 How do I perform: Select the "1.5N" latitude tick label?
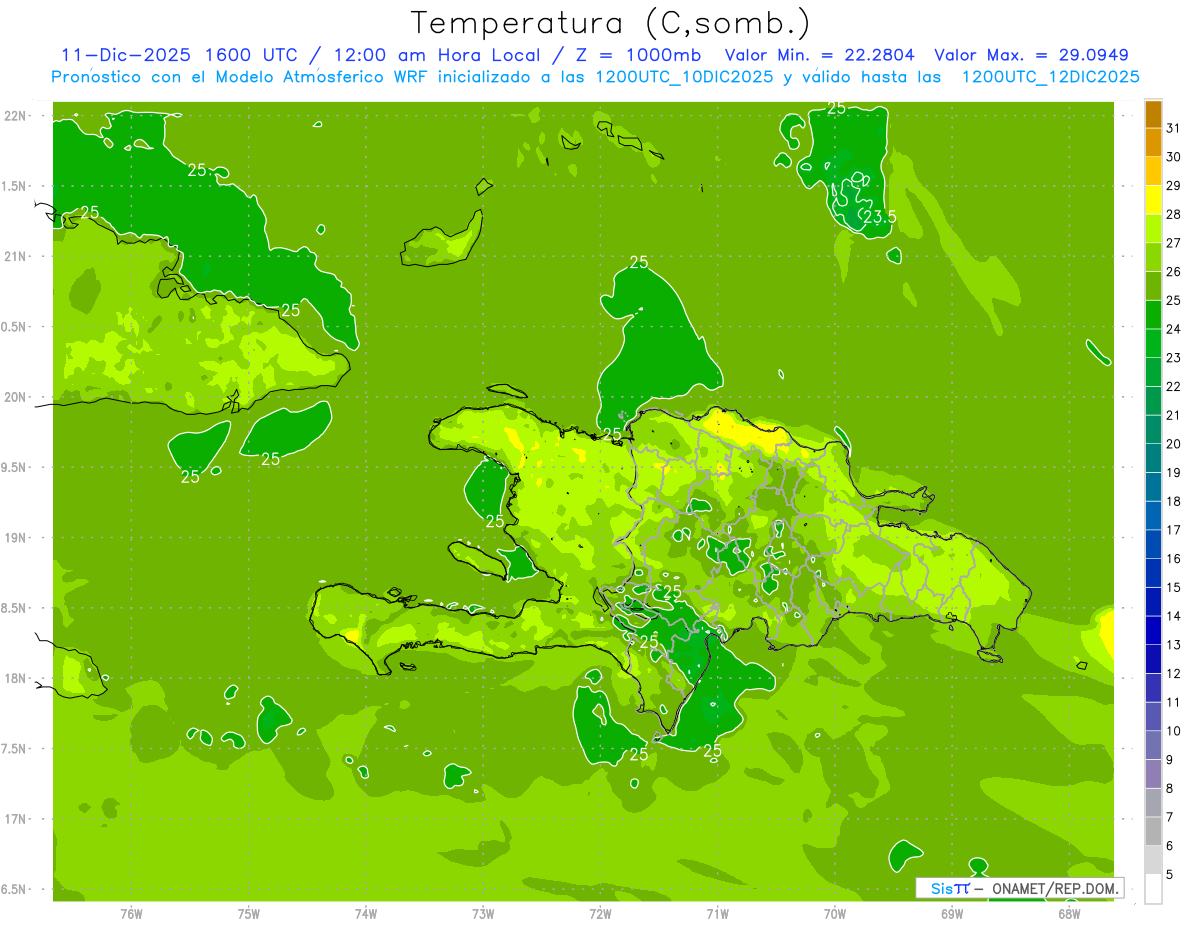pyautogui.click(x=15, y=186)
